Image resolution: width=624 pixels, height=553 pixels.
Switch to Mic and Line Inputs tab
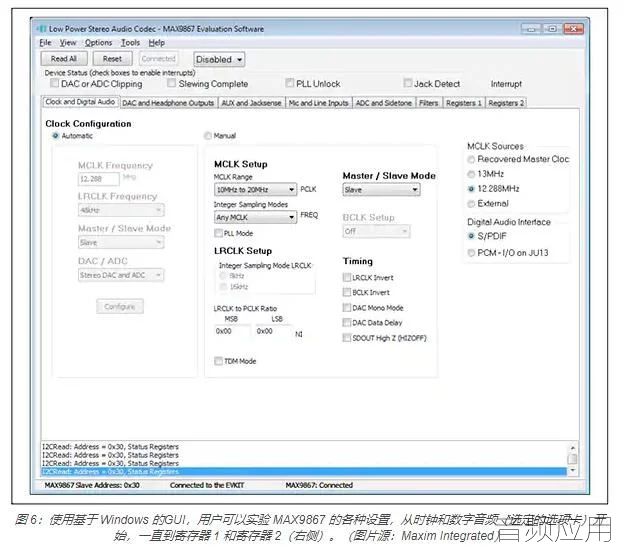click(x=318, y=103)
